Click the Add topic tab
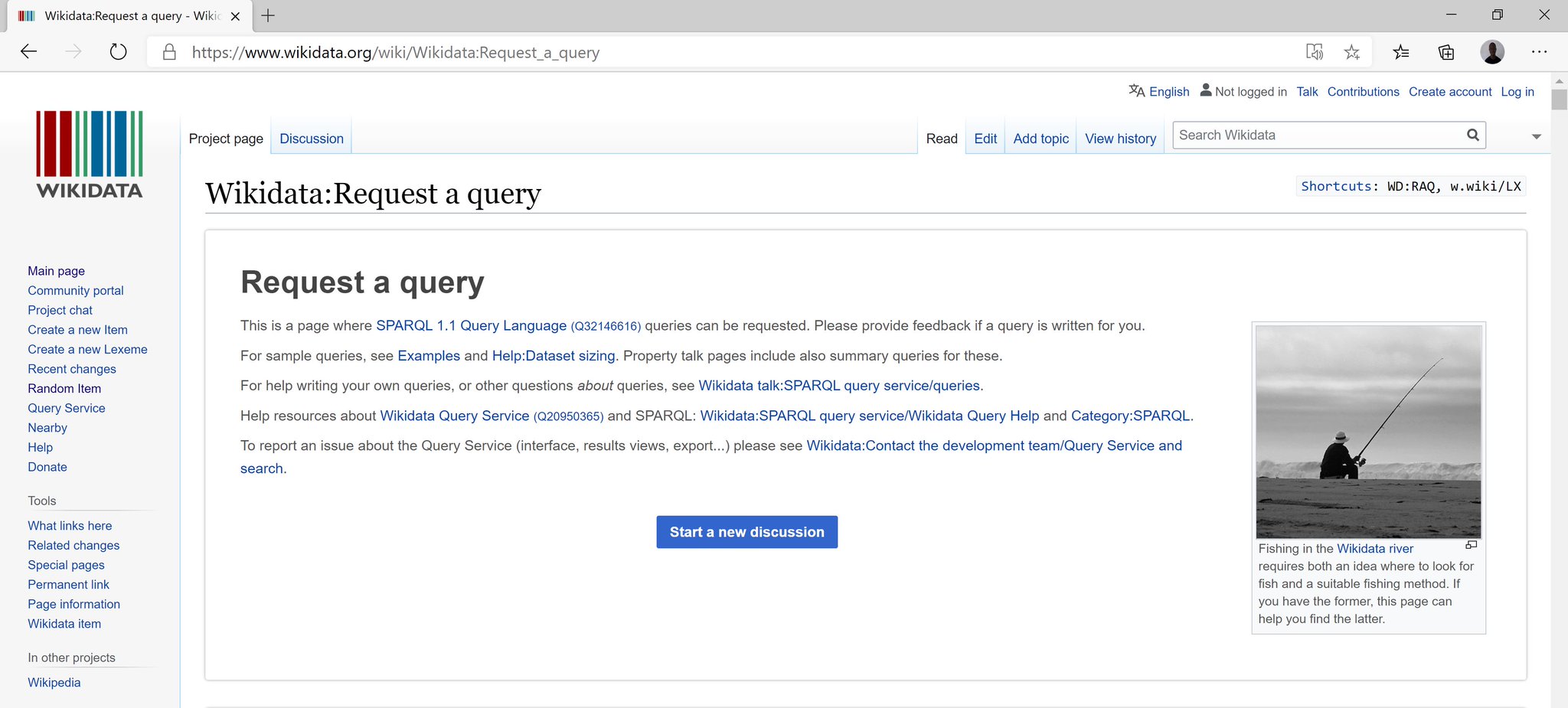This screenshot has height=708, width=1568. click(1041, 139)
